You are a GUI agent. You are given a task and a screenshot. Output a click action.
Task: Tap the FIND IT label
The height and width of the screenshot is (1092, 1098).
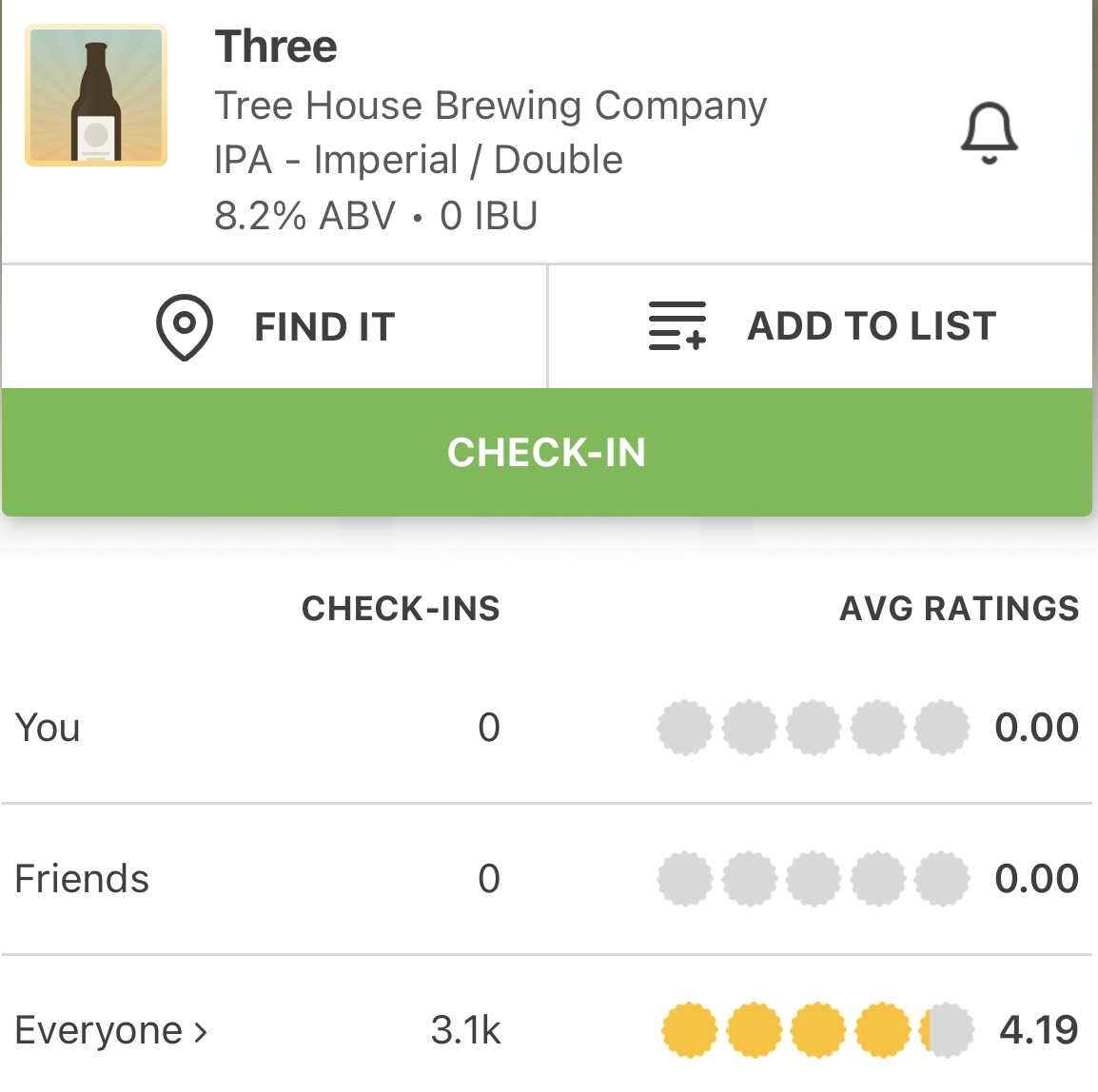(324, 327)
